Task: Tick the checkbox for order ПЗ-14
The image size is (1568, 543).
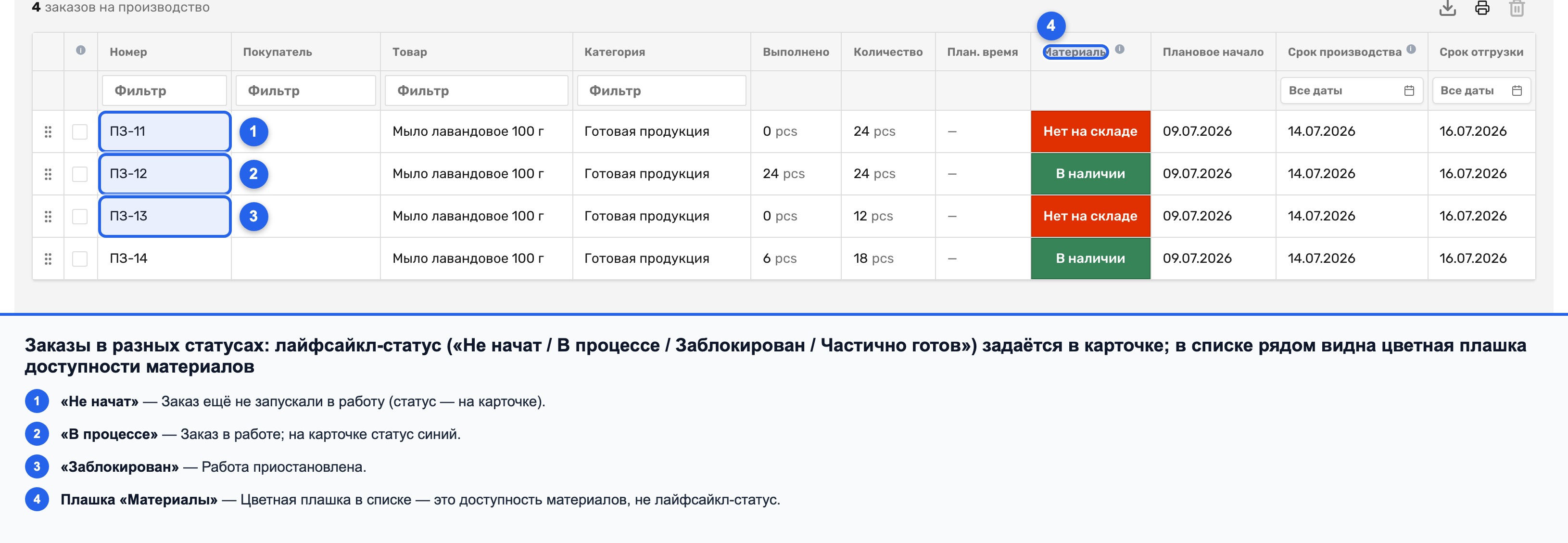Action: click(x=80, y=259)
